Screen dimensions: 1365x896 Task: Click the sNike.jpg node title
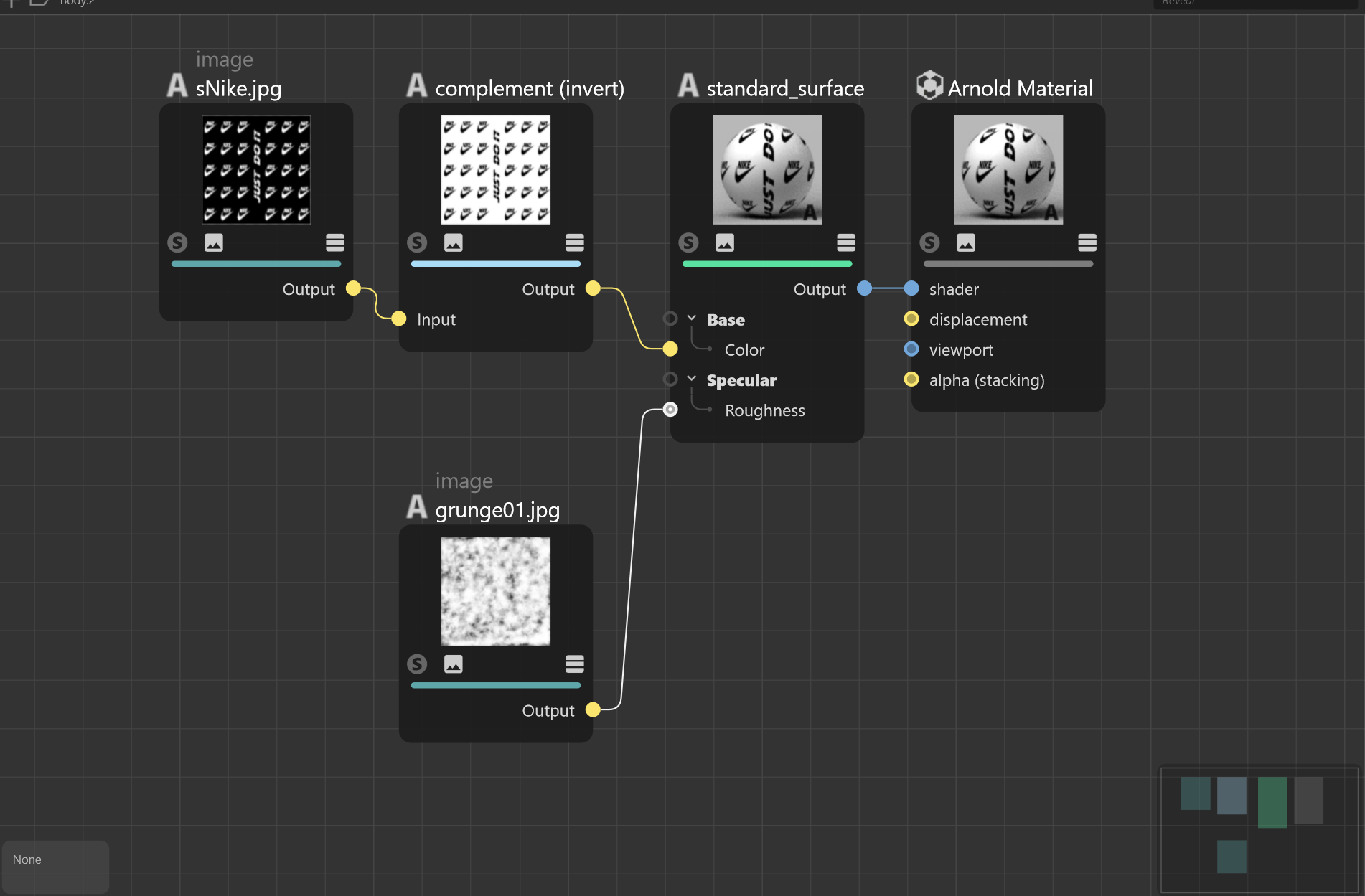pos(238,89)
